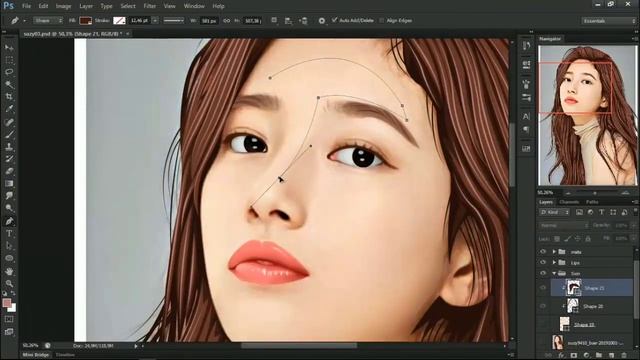Open layer Kind filter dropdown
The width and height of the screenshot is (640, 360).
555,212
